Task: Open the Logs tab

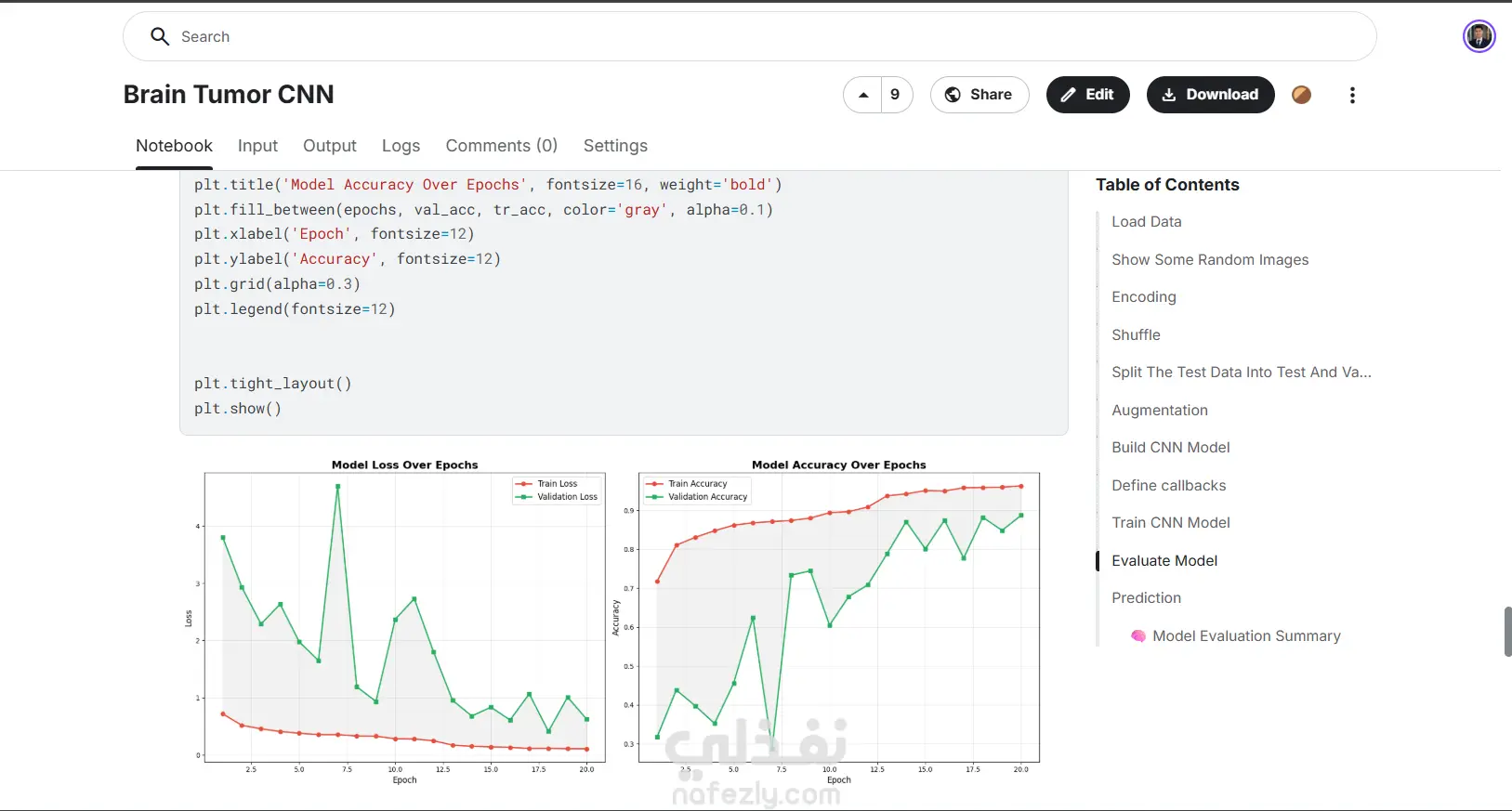Action: (401, 146)
